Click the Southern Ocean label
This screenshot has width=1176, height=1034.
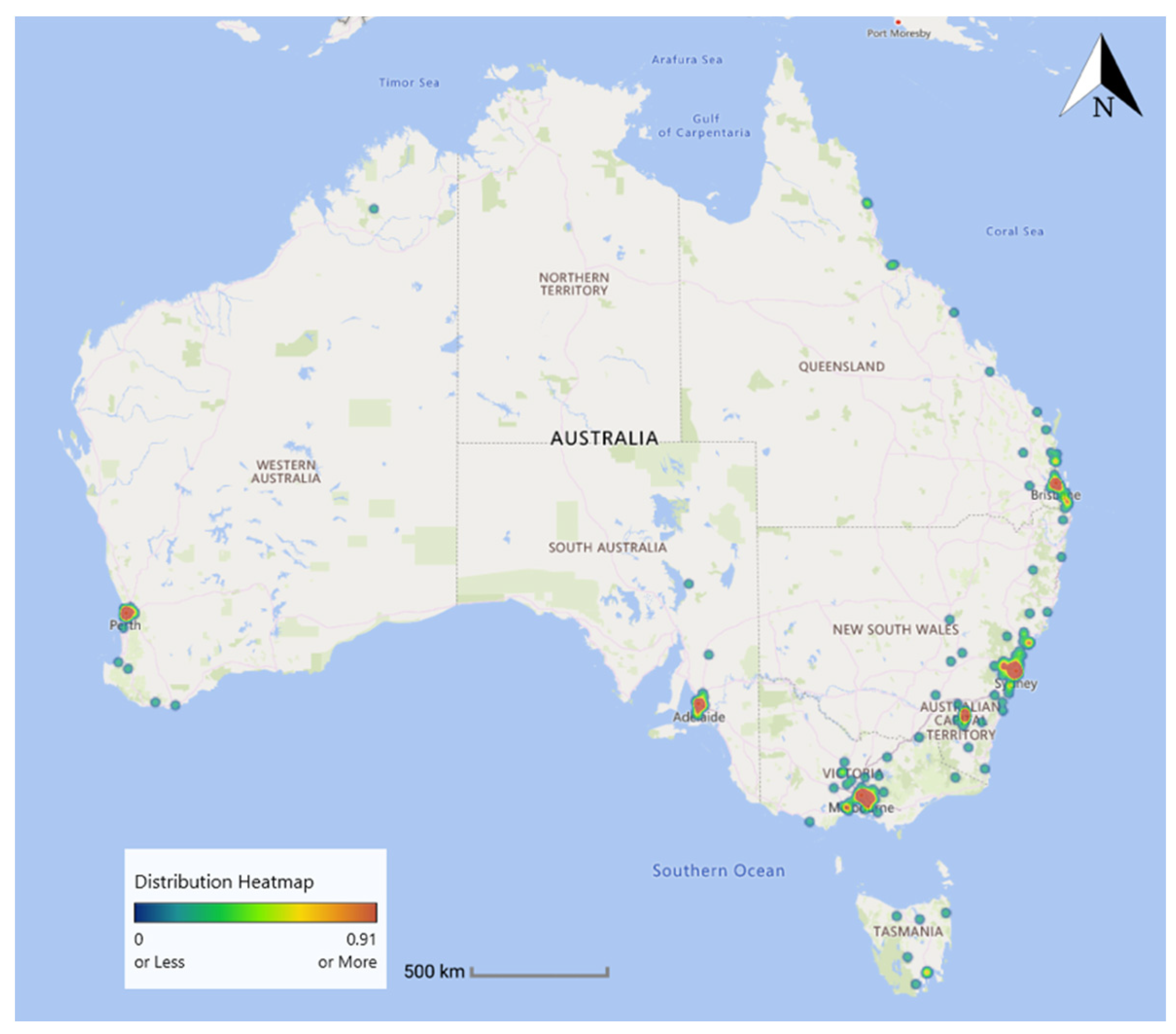click(718, 871)
